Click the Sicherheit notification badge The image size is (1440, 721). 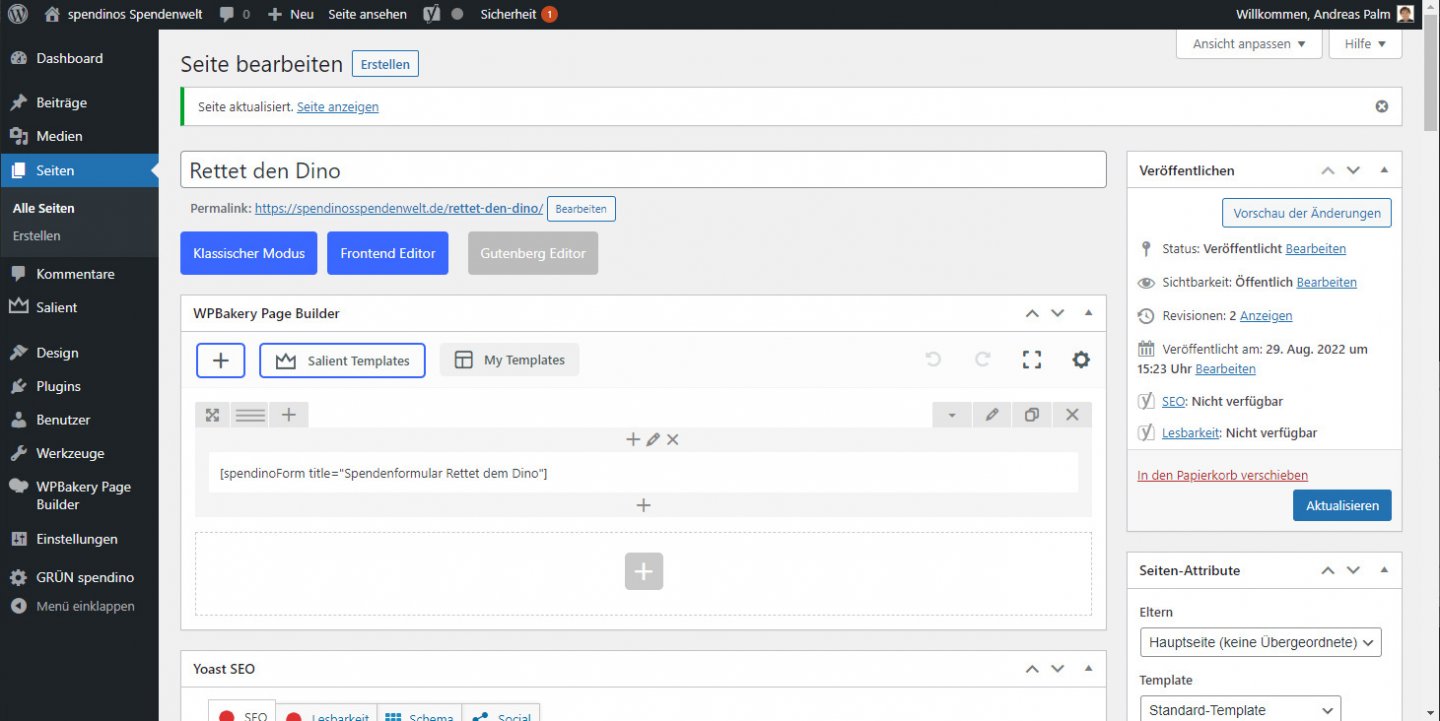pos(549,14)
